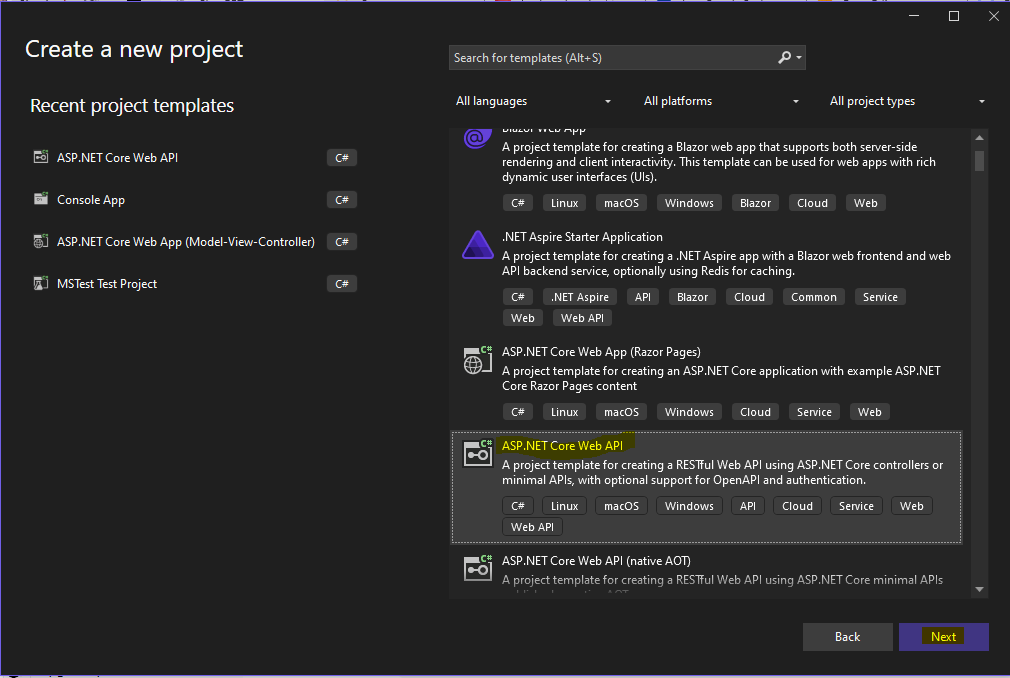Viewport: 1010px width, 678px height.
Task: Click the ASP.NET Core Web App MVC recent icon
Action: (41, 241)
